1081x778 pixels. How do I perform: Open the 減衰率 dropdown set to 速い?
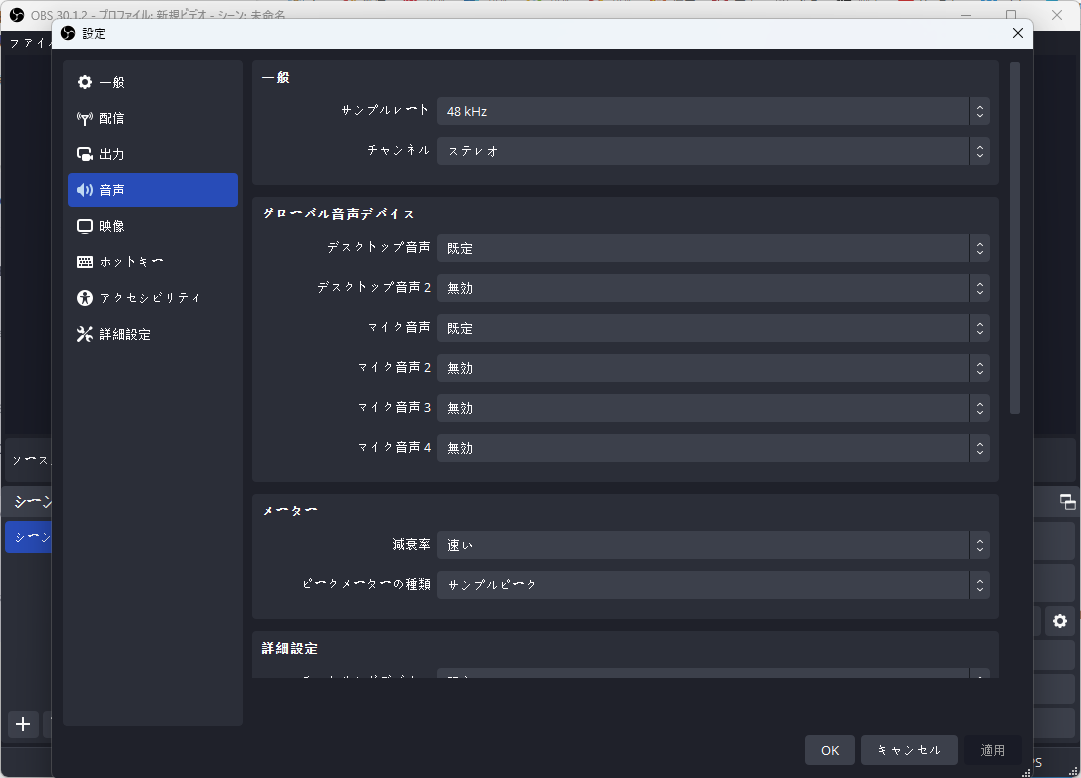click(x=712, y=545)
